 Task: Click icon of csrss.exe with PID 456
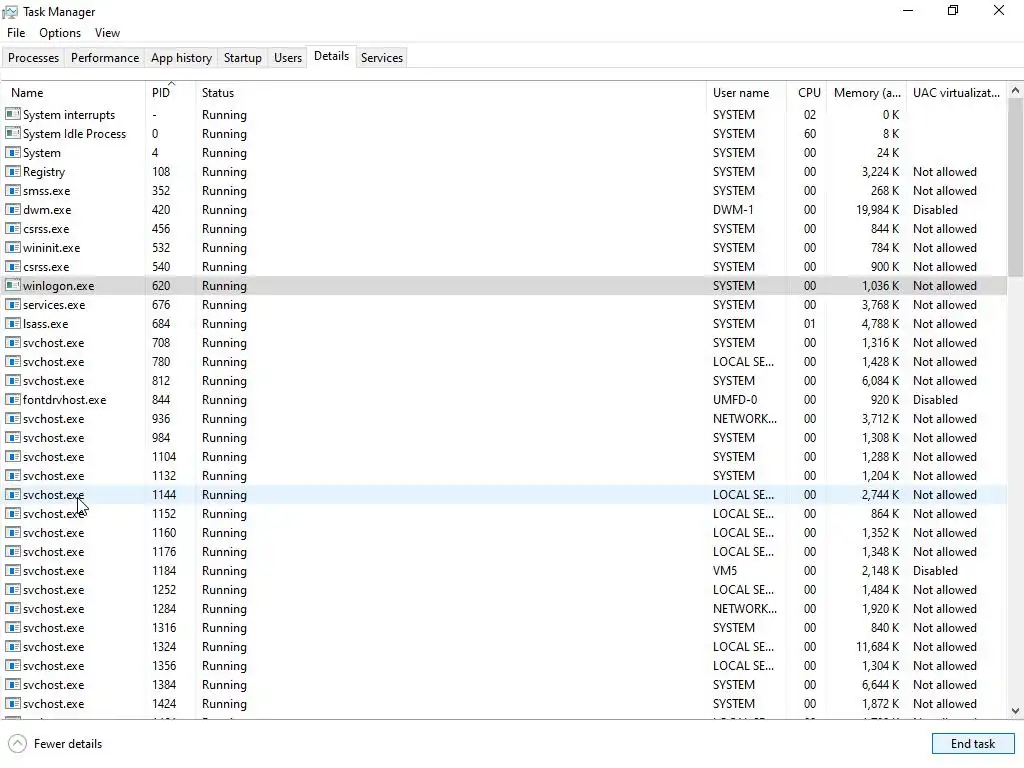point(12,229)
